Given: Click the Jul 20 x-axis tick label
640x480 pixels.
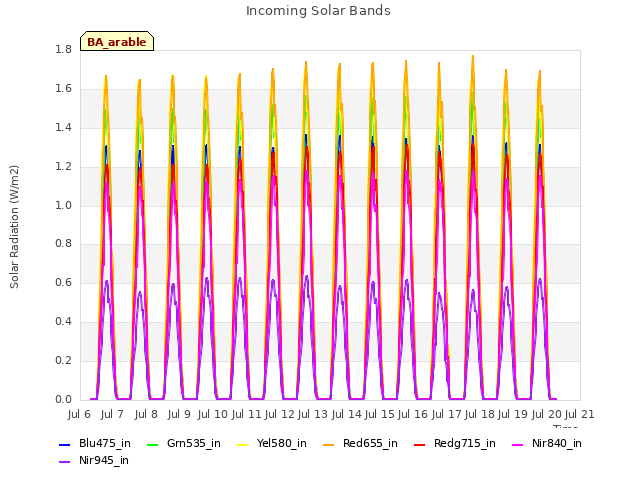Looking at the screenshot, I should click(x=546, y=414).
